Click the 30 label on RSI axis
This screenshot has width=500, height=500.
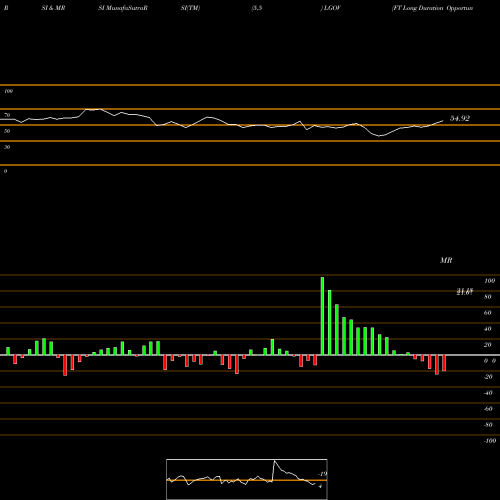(7, 147)
